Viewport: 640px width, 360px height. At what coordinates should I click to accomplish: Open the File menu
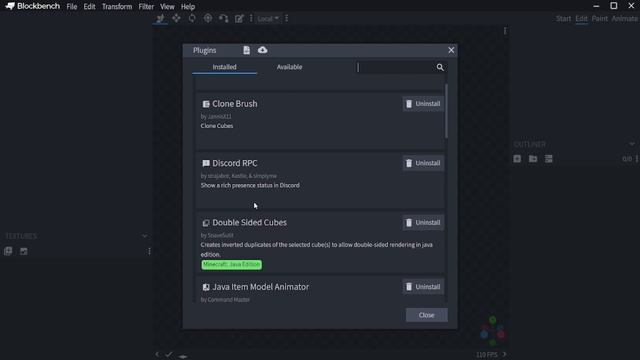(72, 7)
